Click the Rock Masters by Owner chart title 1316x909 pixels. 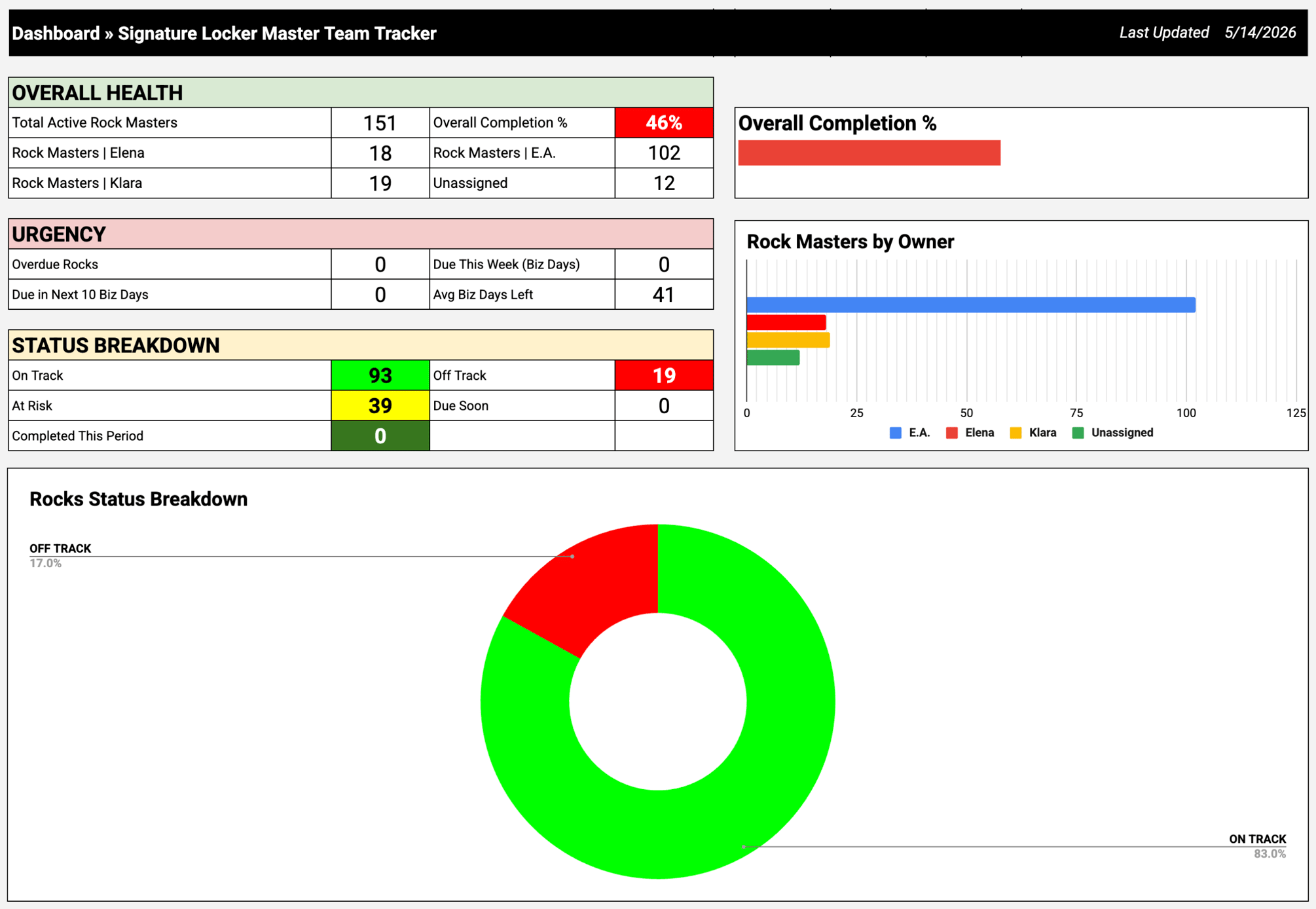(850, 242)
